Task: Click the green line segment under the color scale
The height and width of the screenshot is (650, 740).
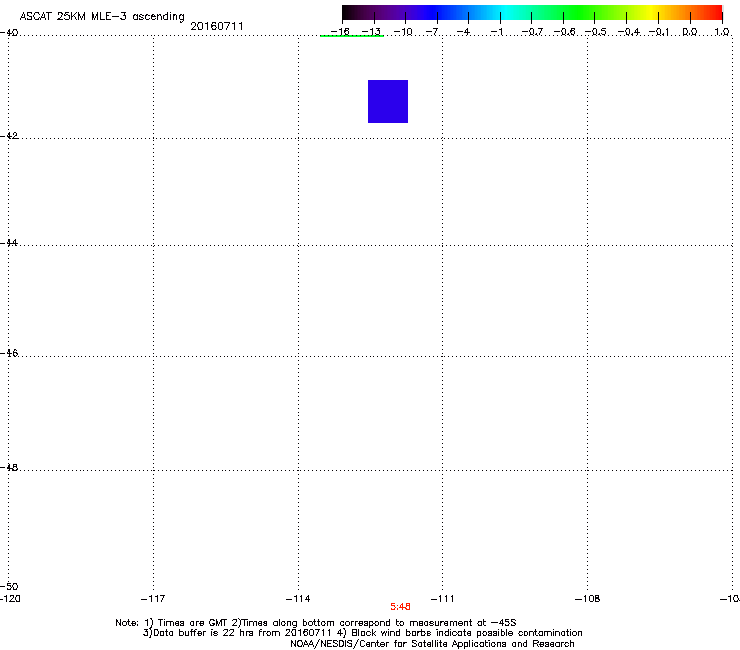Action: coord(352,36)
